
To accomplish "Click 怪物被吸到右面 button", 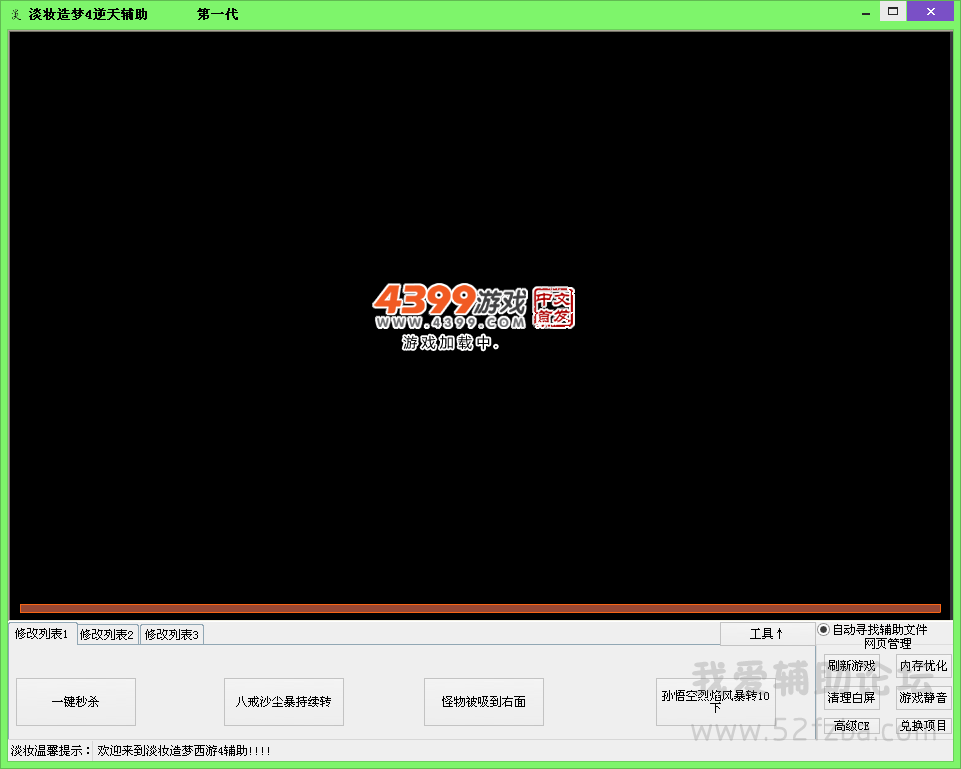I will 484,702.
